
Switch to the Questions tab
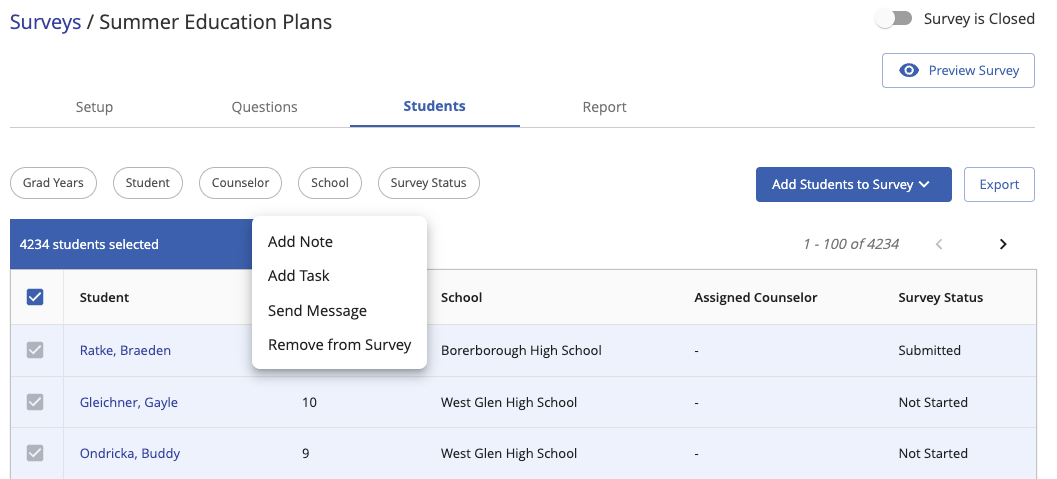(x=264, y=107)
